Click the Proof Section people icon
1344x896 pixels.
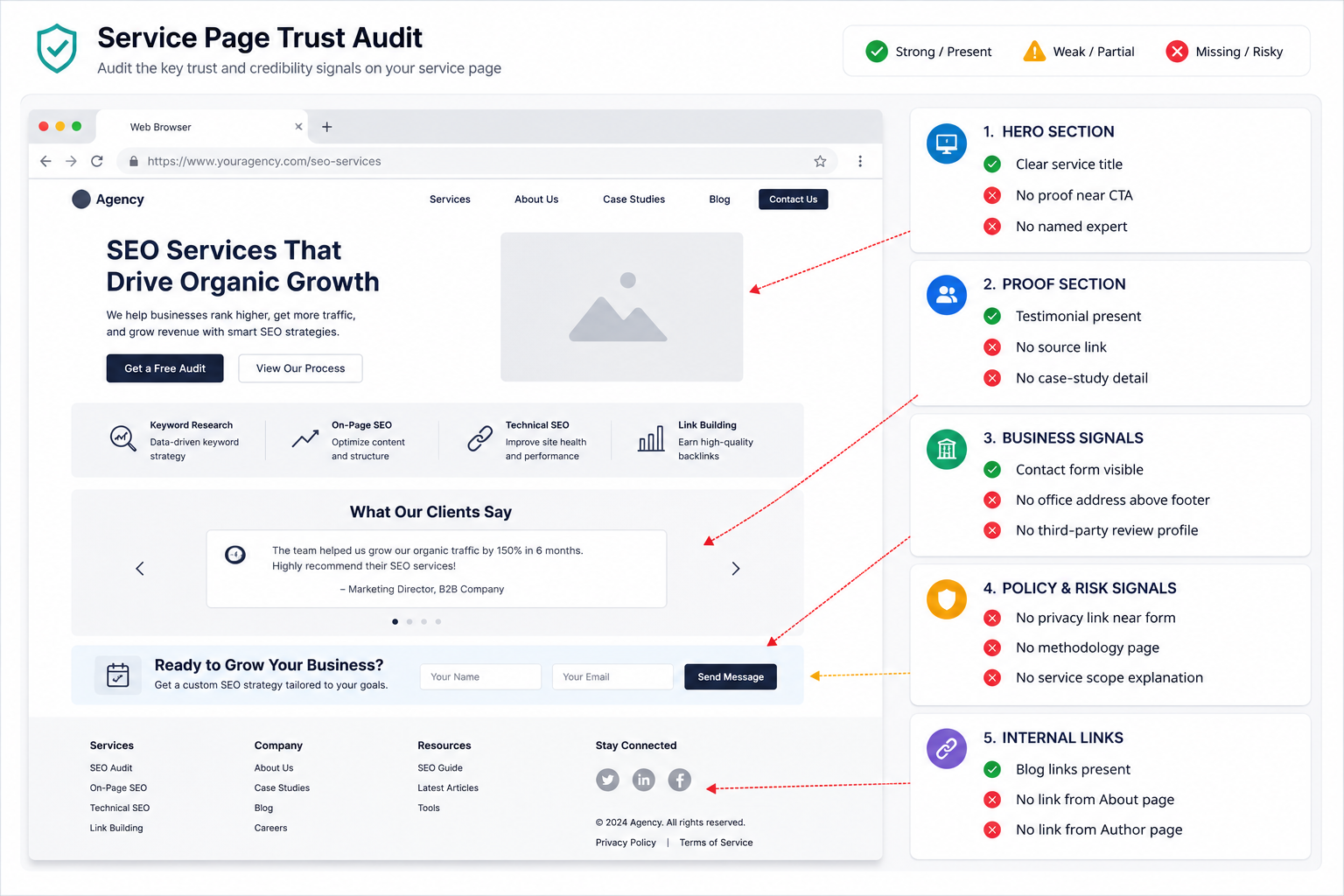coord(947,296)
